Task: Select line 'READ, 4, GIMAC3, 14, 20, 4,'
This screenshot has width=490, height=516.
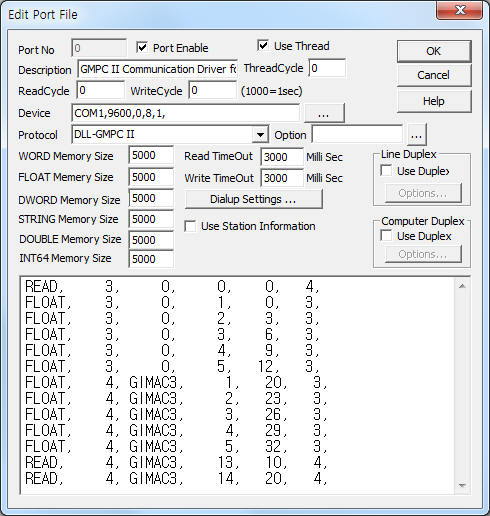Action: (176, 478)
